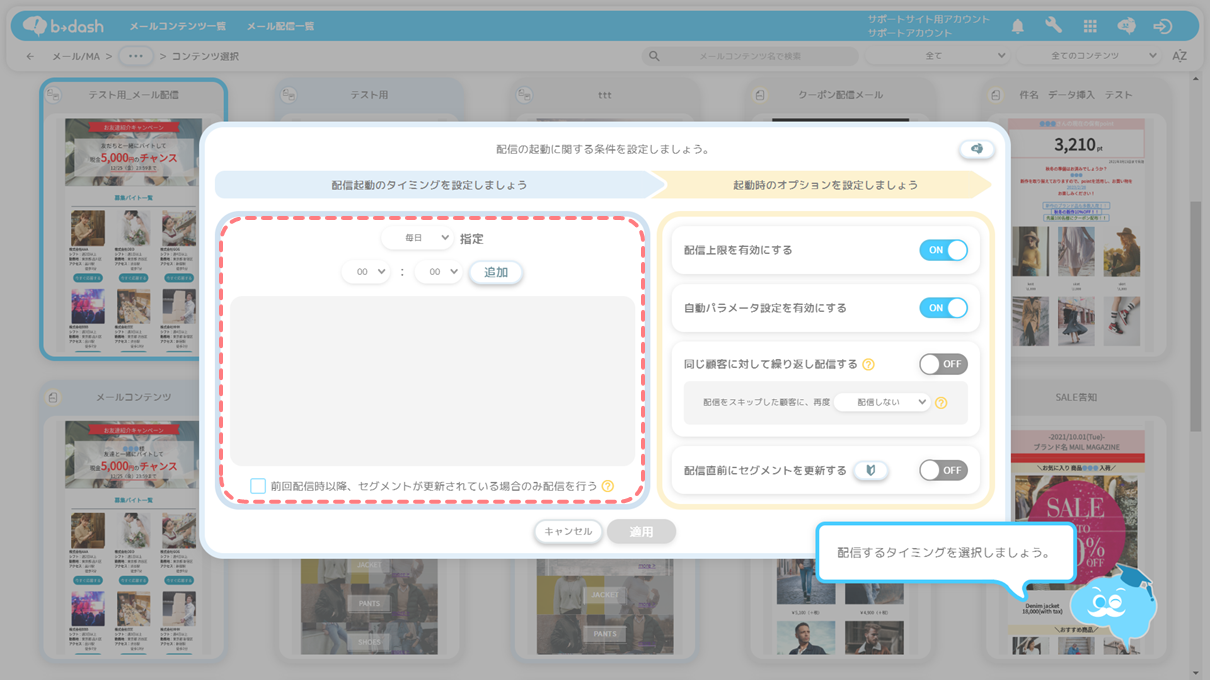This screenshot has width=1210, height=680.
Task: Open help for 同じ顧客に対して繰り返し配信する
Action: click(x=868, y=365)
